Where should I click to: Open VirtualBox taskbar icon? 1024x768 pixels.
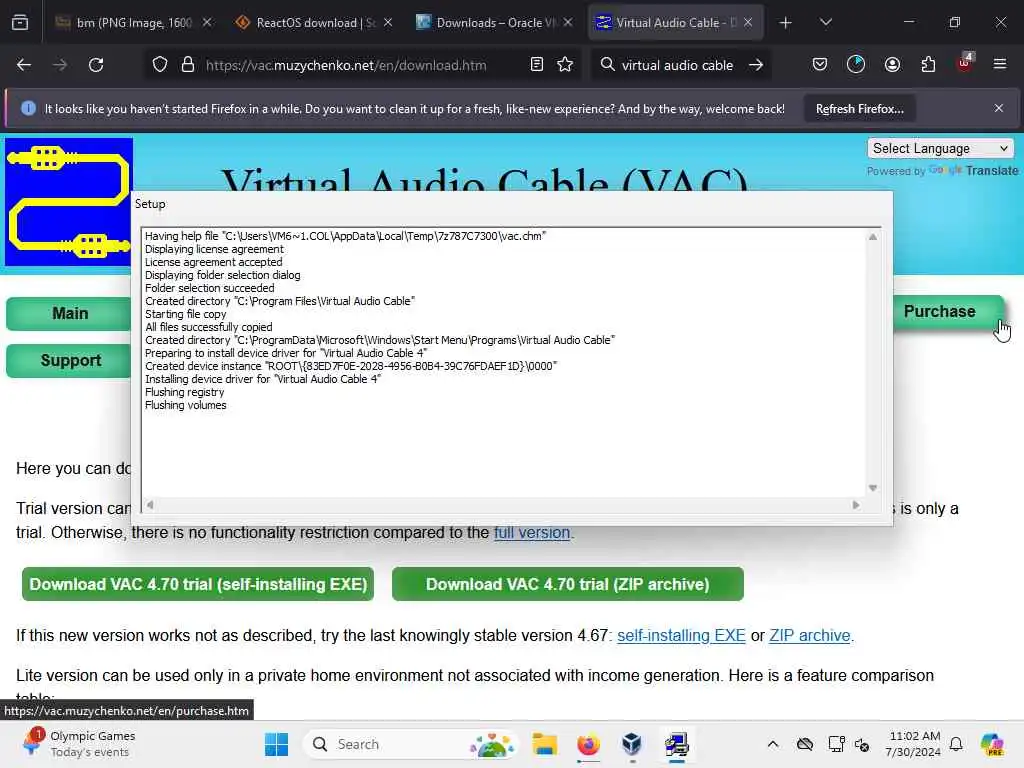point(632,744)
